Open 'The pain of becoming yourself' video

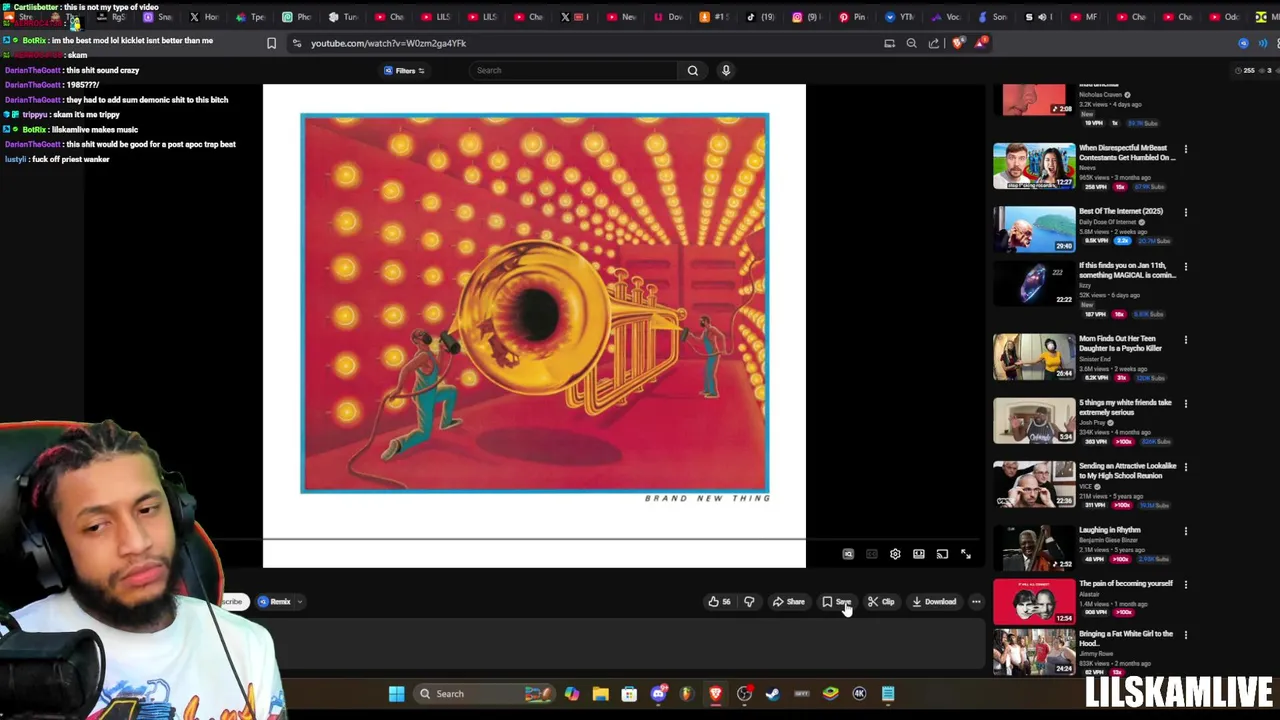pyautogui.click(x=1126, y=583)
